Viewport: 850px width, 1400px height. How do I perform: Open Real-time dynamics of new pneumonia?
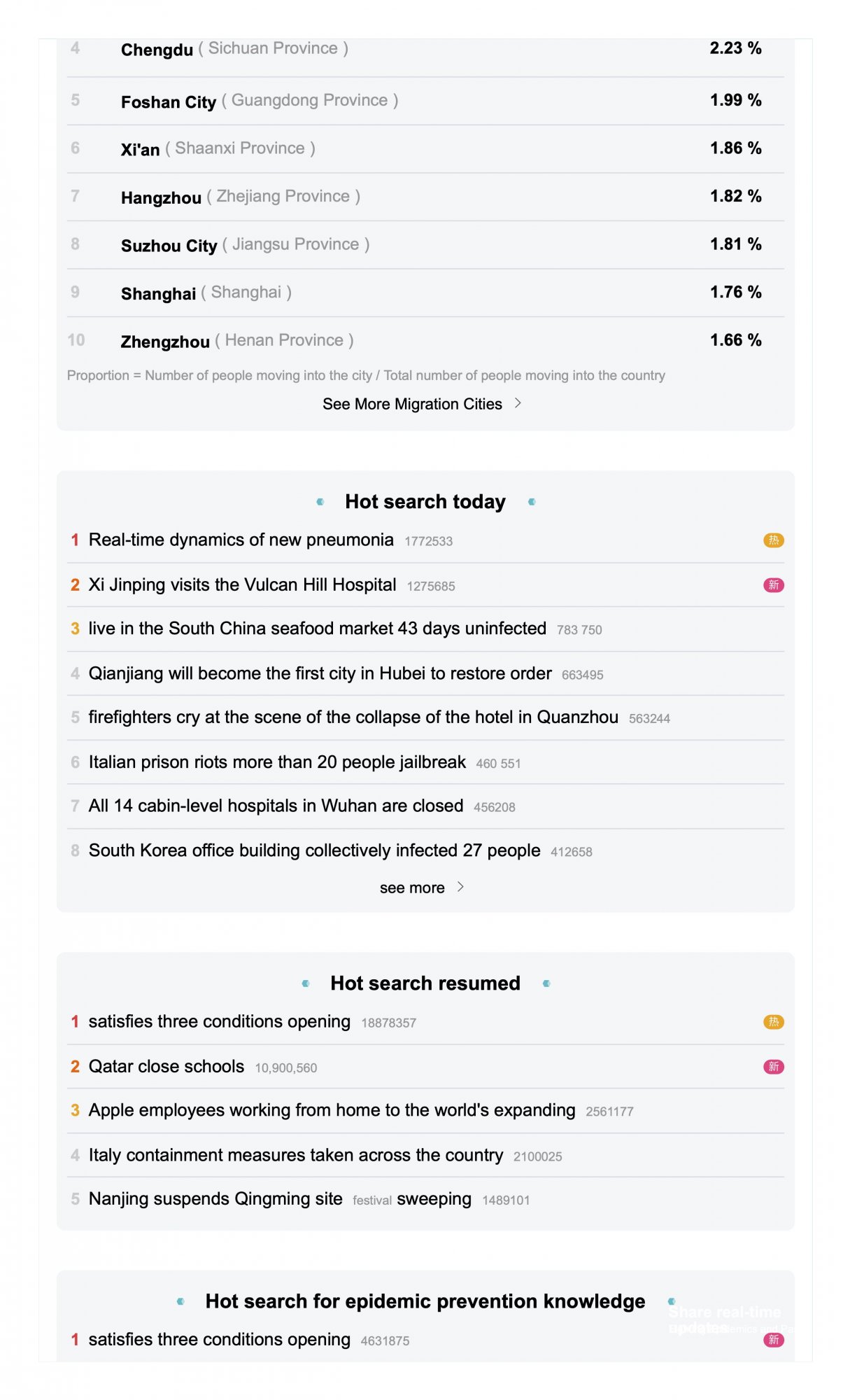pyautogui.click(x=241, y=540)
